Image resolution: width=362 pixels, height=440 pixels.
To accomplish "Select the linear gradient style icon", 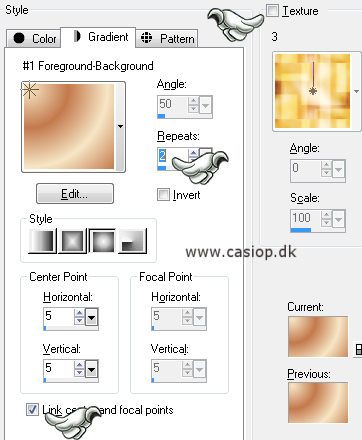I will point(42,241).
